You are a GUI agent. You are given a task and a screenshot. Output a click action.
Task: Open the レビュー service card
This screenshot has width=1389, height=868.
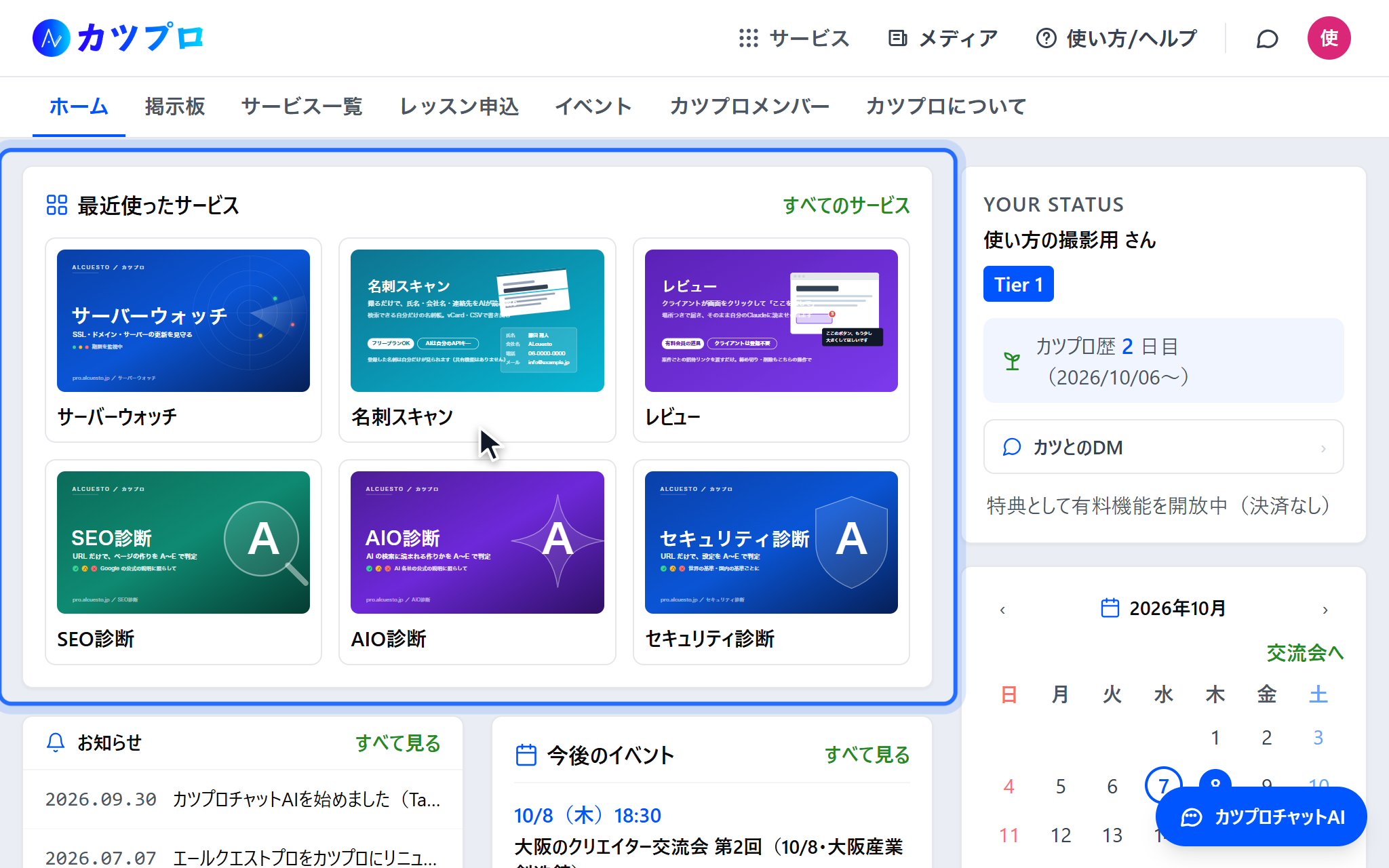pos(771,340)
